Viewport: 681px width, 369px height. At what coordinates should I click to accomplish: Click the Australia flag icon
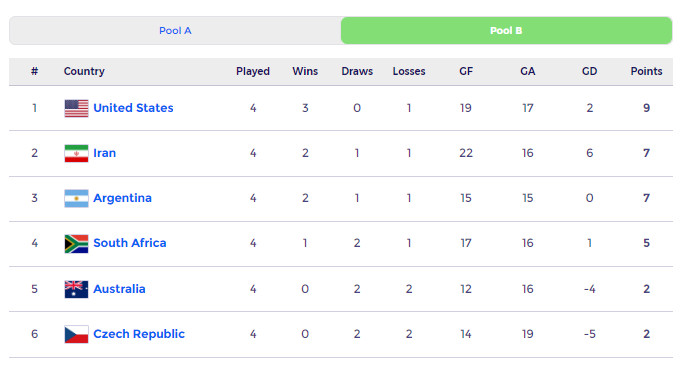pyautogui.click(x=76, y=289)
